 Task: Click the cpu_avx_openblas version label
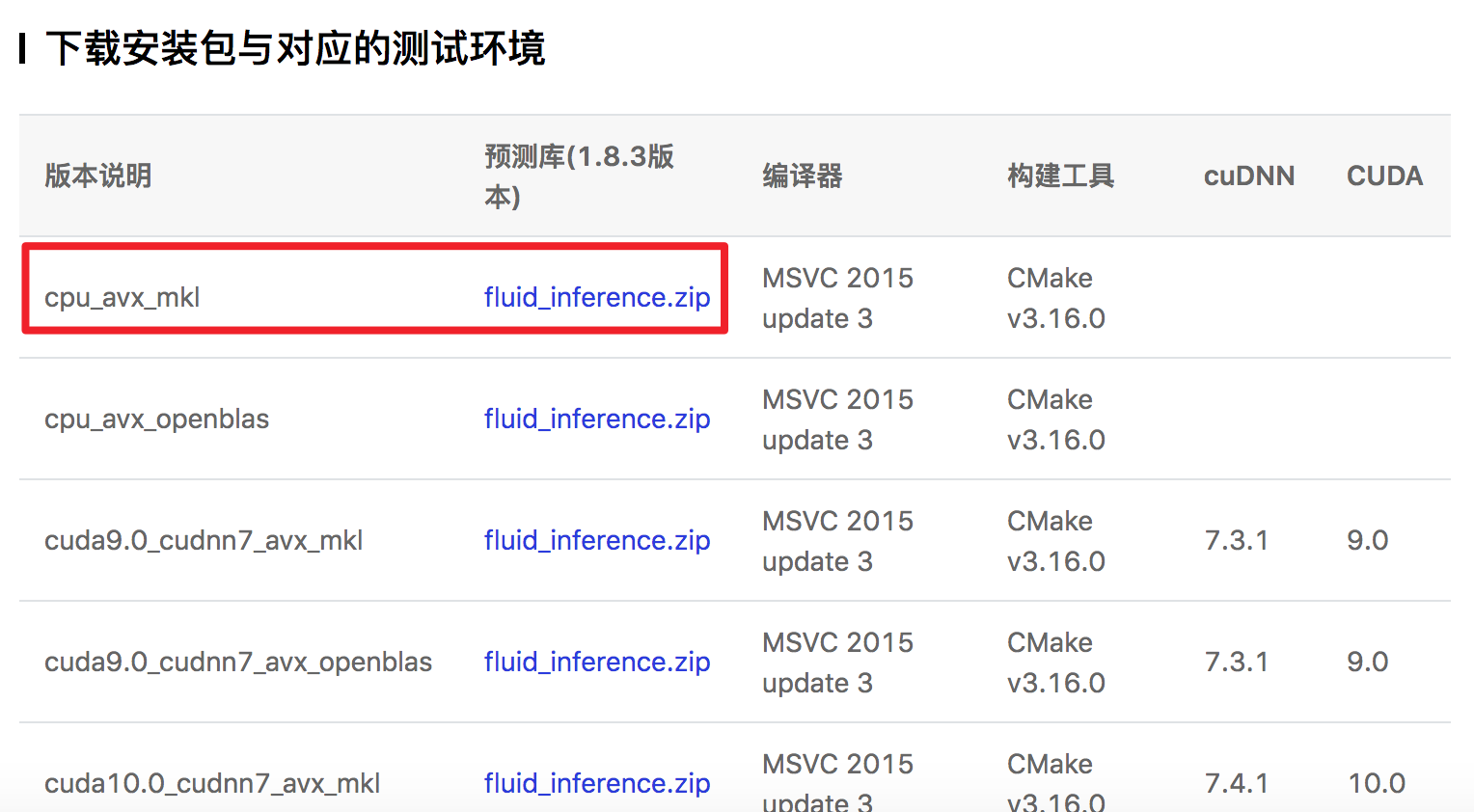point(156,419)
